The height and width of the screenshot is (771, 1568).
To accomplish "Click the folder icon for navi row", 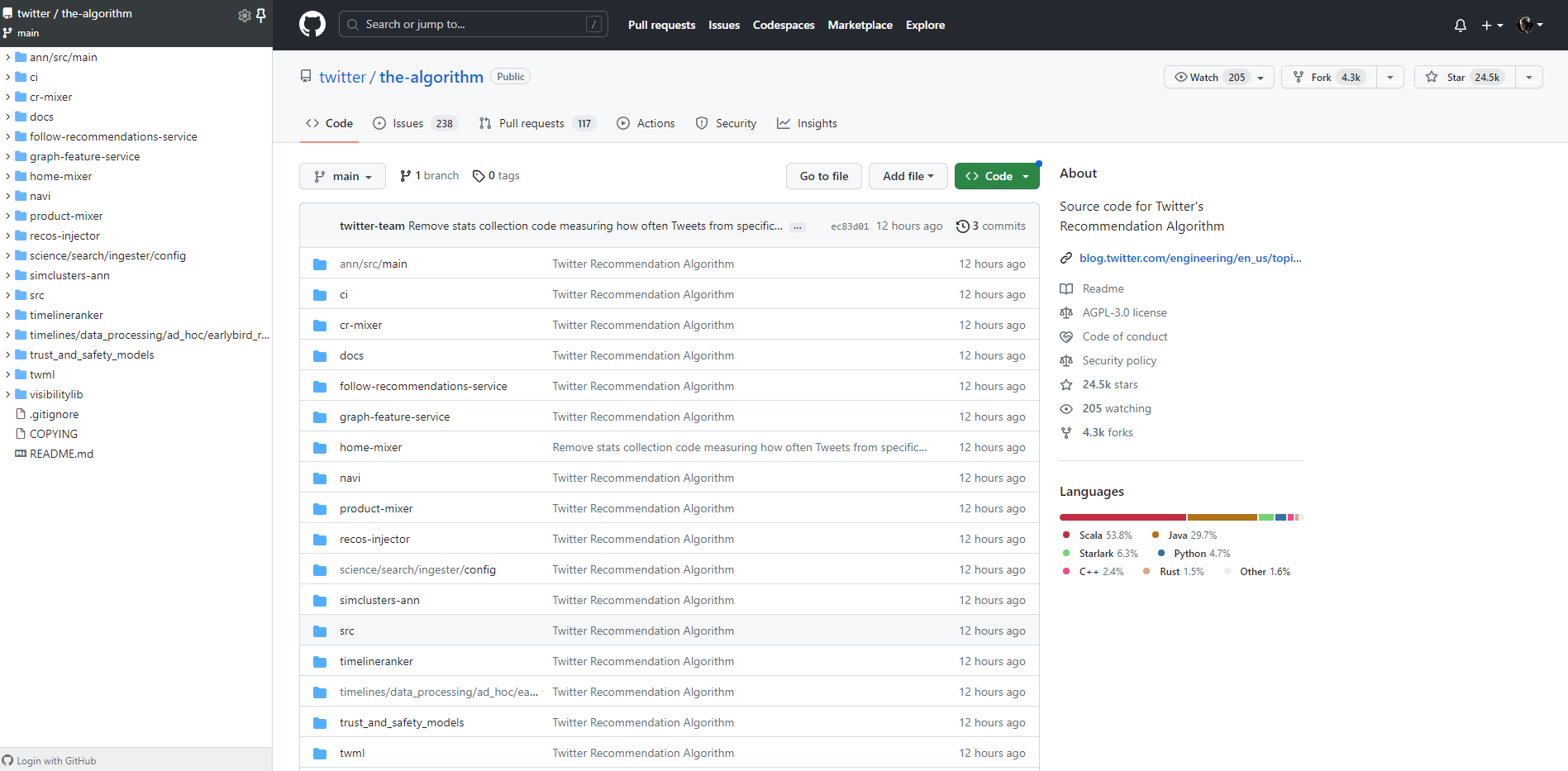I will (320, 478).
